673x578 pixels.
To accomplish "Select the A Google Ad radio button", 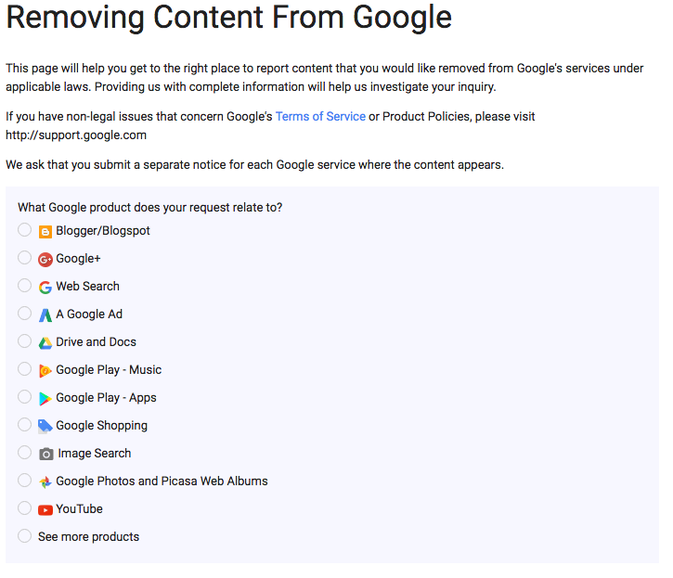I will pos(25,314).
